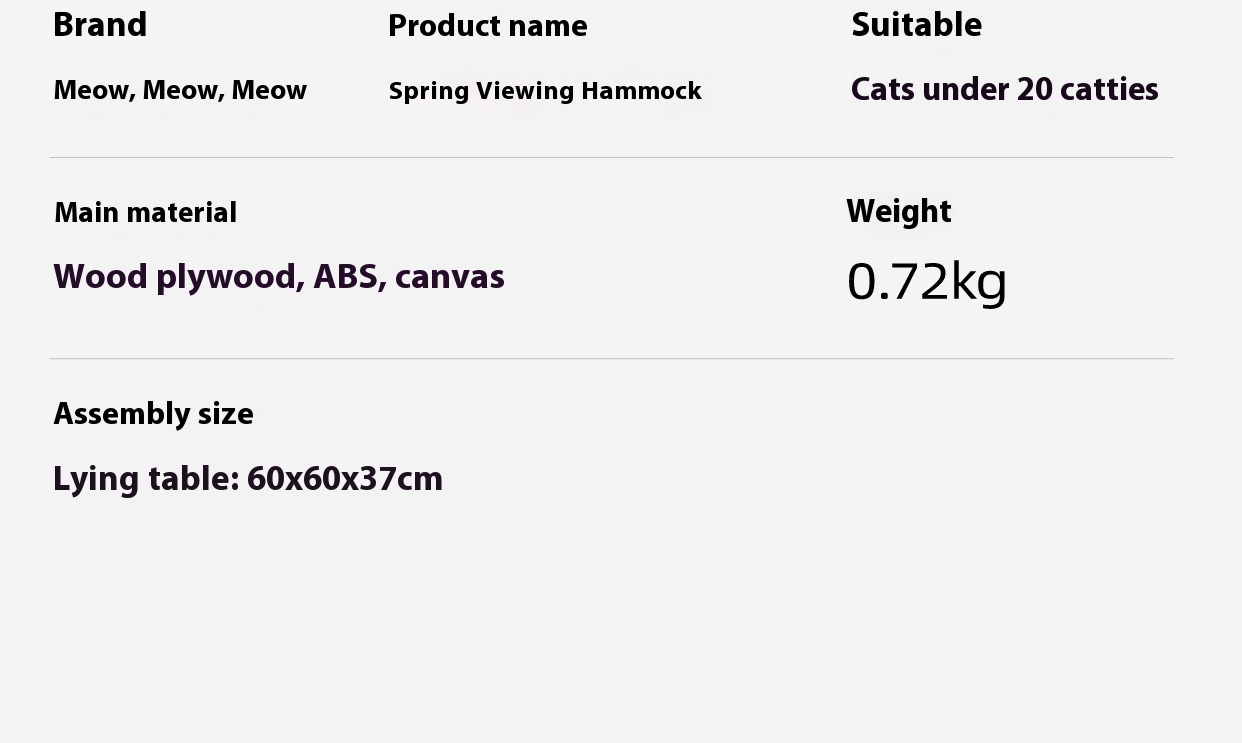This screenshot has height=743, width=1242.
Task: Click the 60x60x37cm dimensions
Action: click(x=345, y=479)
